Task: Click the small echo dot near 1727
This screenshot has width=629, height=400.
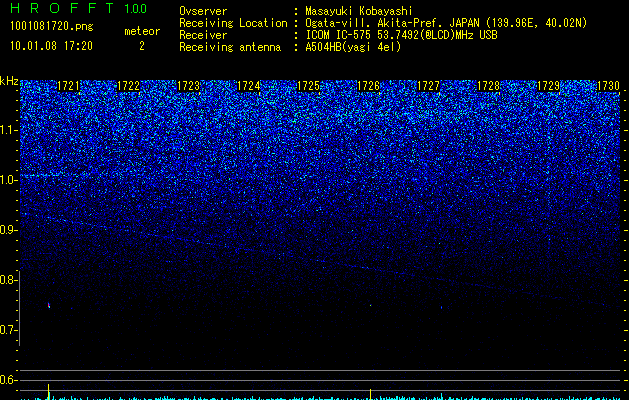Action: tap(441, 308)
